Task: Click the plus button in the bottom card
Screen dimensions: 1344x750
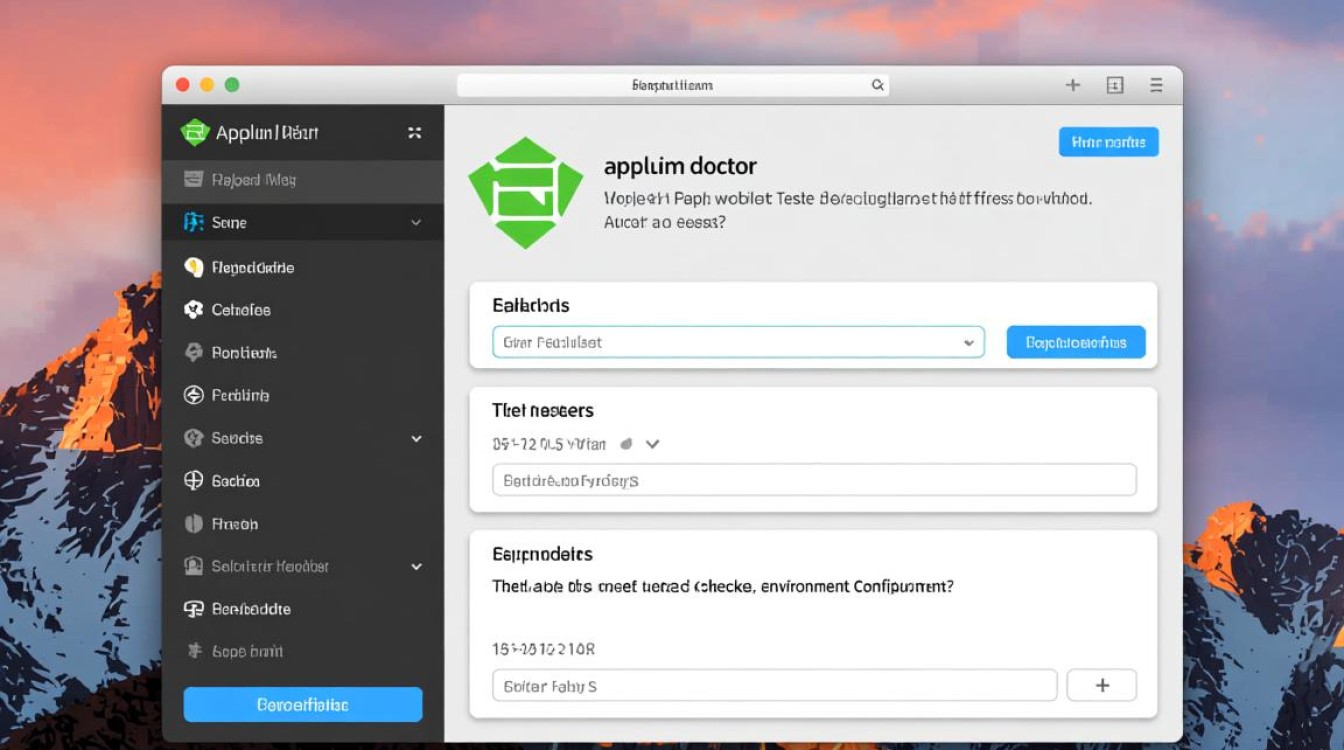Action: pyautogui.click(x=1101, y=685)
